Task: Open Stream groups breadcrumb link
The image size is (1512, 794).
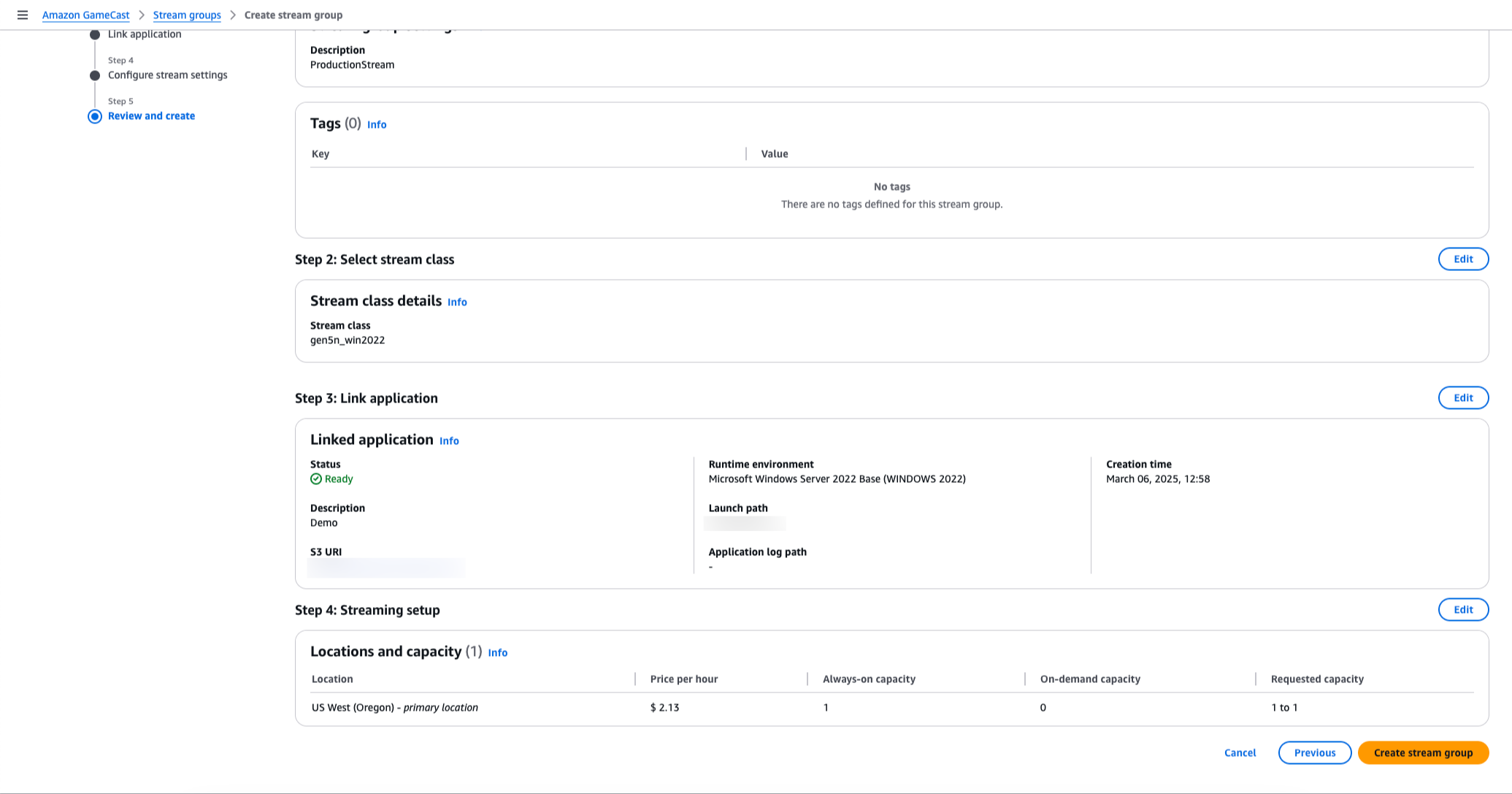Action: tap(187, 15)
